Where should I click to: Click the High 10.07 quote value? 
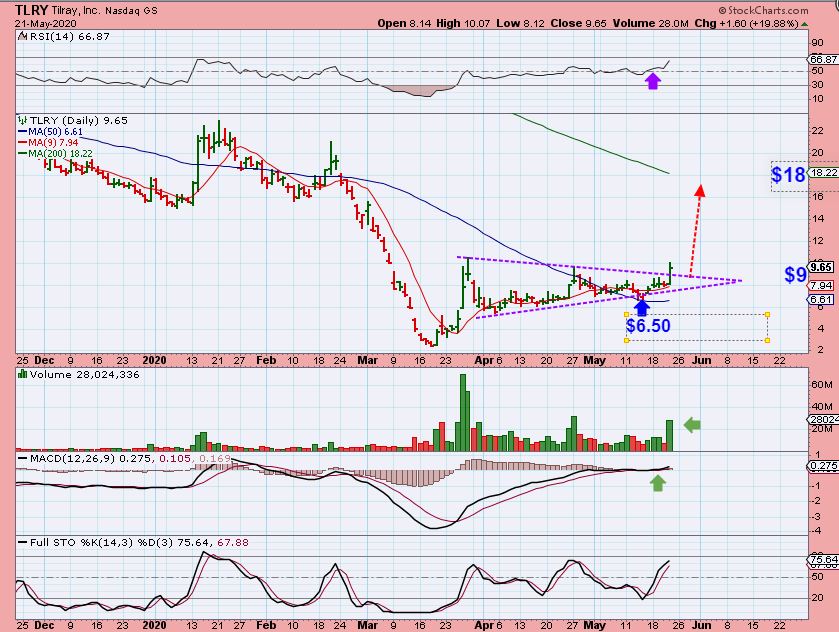(x=463, y=24)
